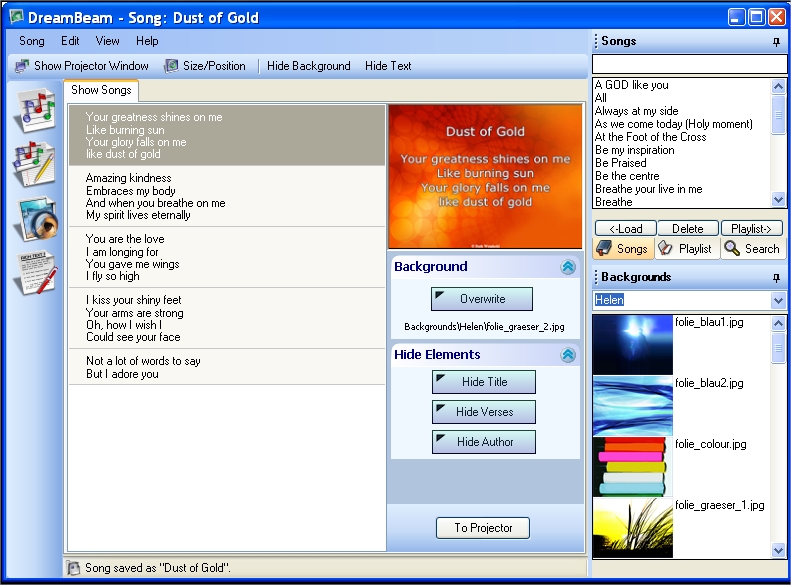Select verse "Amazing kindness"

click(x=227, y=196)
